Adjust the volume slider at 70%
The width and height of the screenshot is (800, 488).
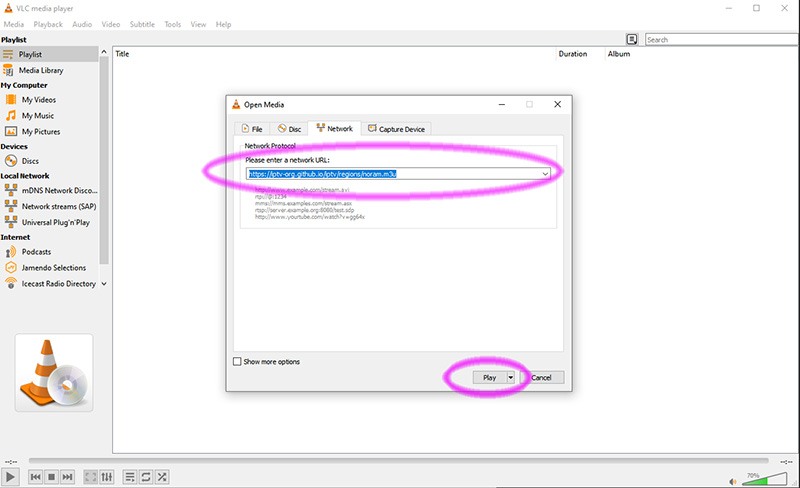pos(763,479)
